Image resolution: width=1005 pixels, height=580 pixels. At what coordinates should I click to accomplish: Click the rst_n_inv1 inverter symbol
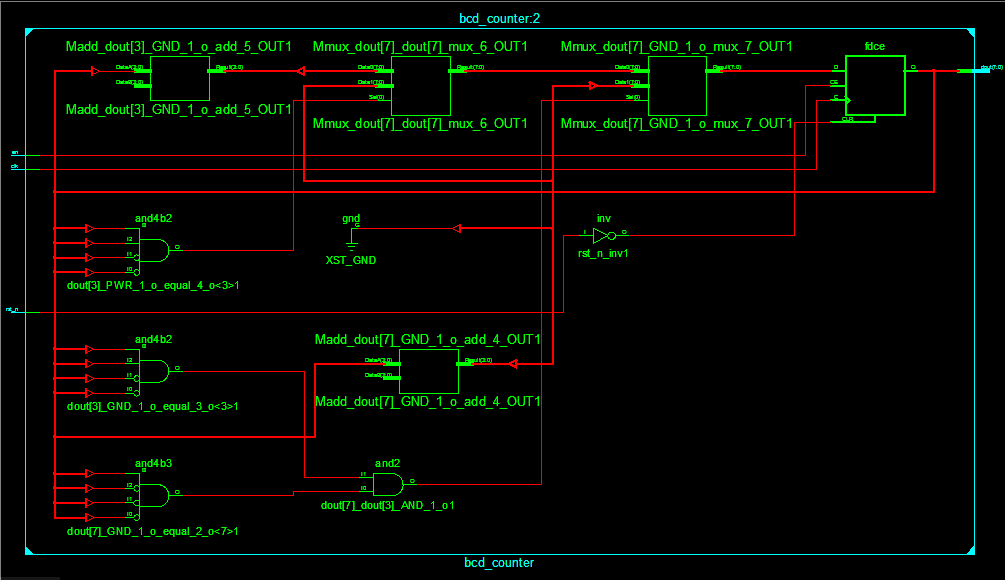604,236
